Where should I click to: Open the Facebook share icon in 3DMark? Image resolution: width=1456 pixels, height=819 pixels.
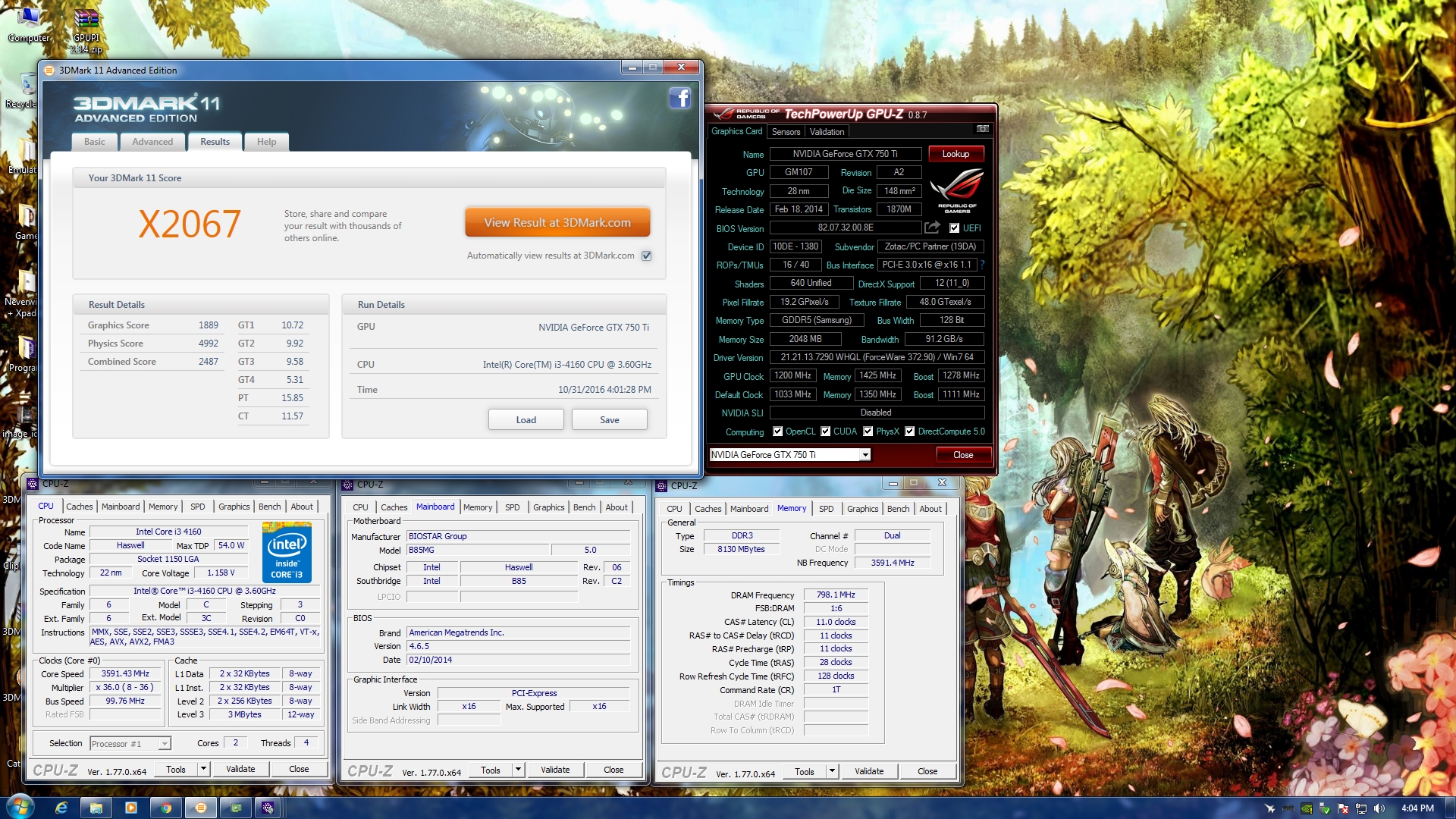[679, 99]
